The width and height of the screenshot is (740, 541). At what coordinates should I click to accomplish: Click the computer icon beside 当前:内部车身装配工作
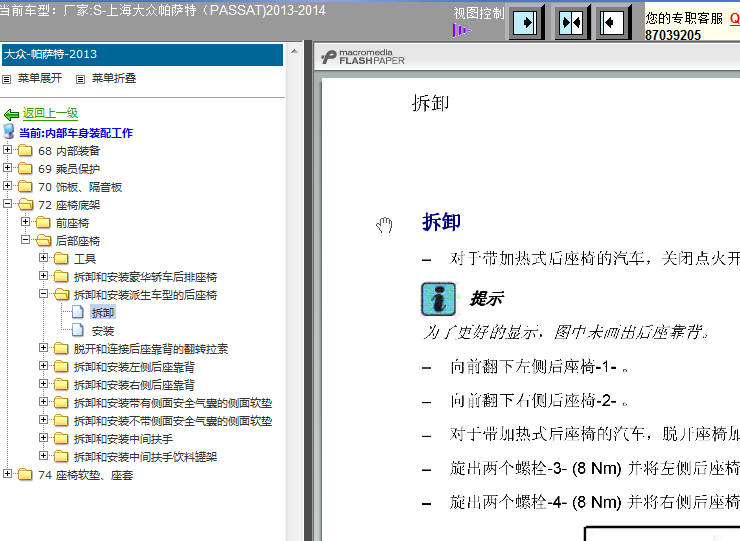click(8, 132)
